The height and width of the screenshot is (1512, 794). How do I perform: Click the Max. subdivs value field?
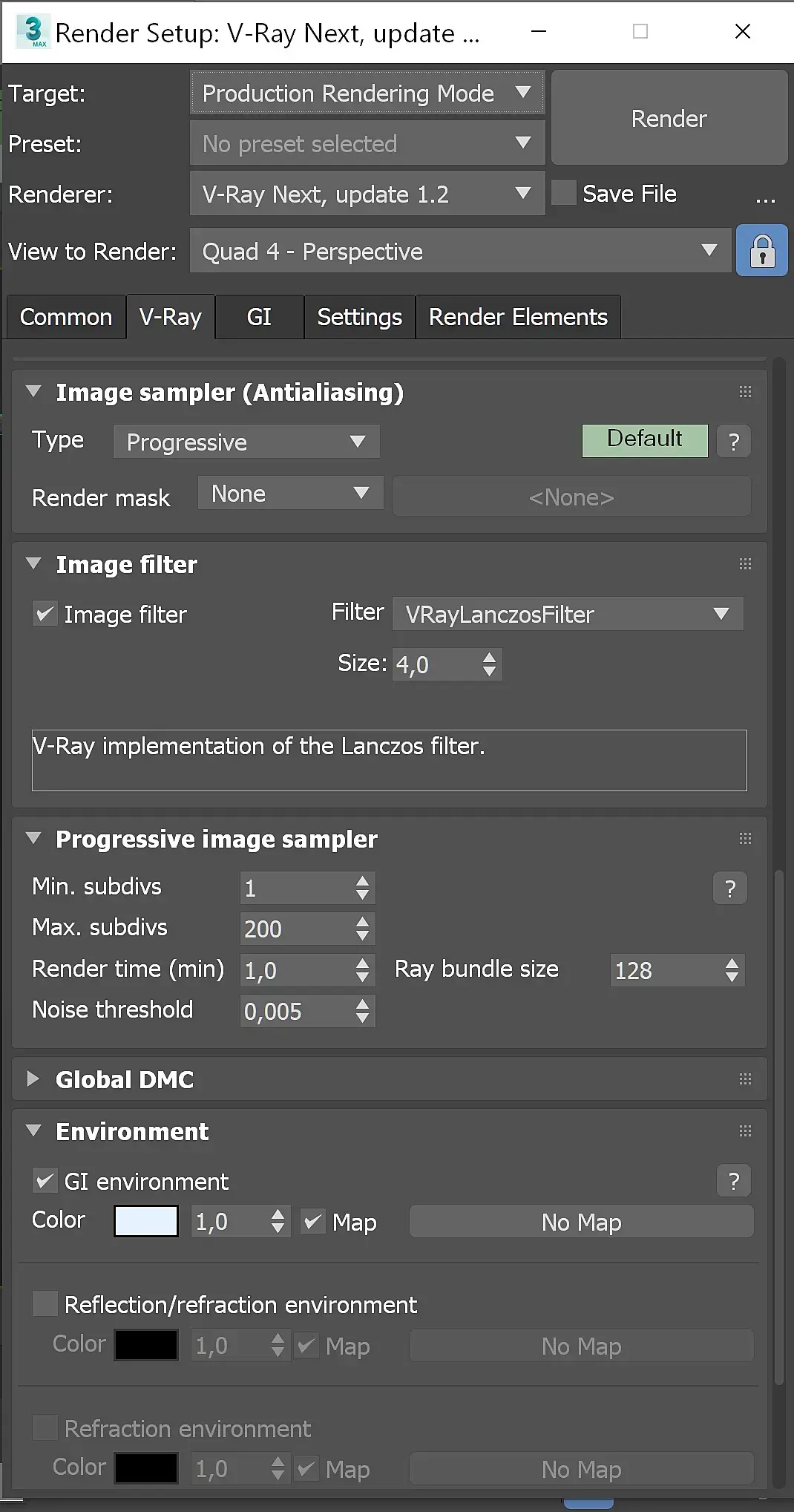pos(295,929)
